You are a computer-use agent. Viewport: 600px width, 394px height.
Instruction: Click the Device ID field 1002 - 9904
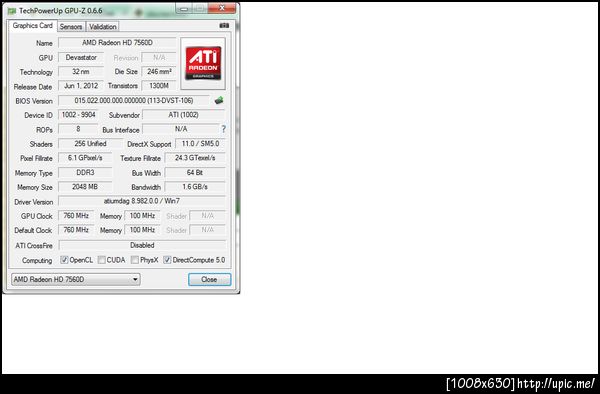(x=78, y=115)
